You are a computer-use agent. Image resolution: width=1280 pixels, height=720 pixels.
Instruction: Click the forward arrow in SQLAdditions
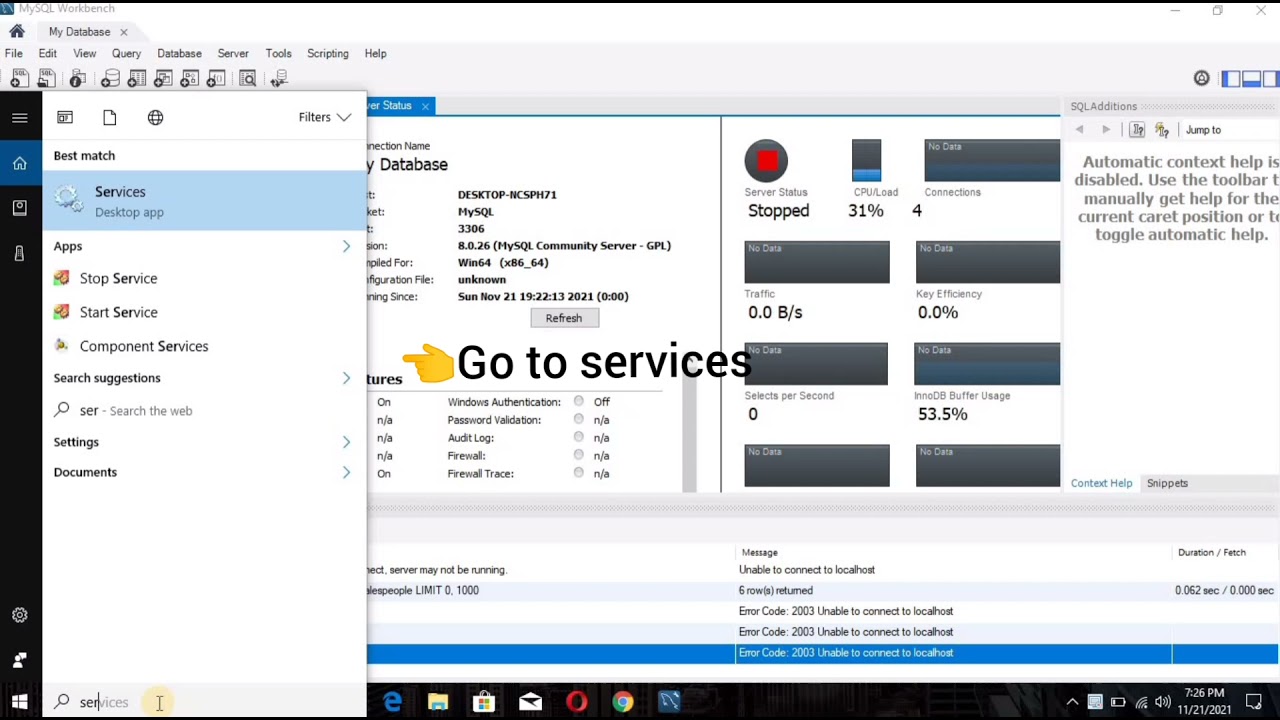pos(1106,130)
